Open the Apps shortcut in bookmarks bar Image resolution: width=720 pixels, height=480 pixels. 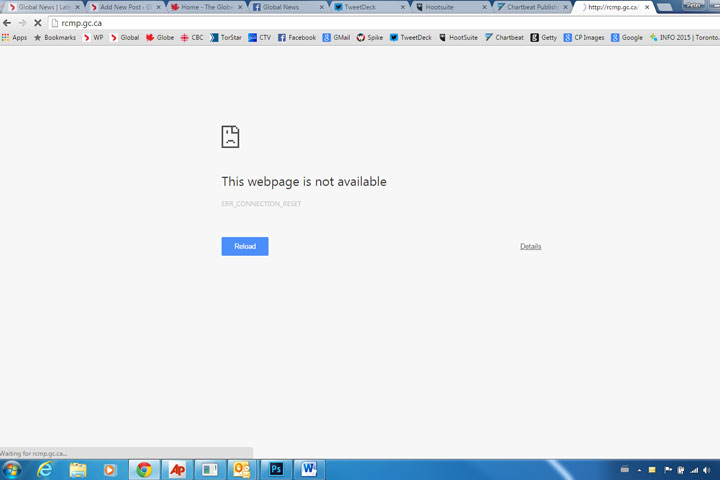point(14,37)
